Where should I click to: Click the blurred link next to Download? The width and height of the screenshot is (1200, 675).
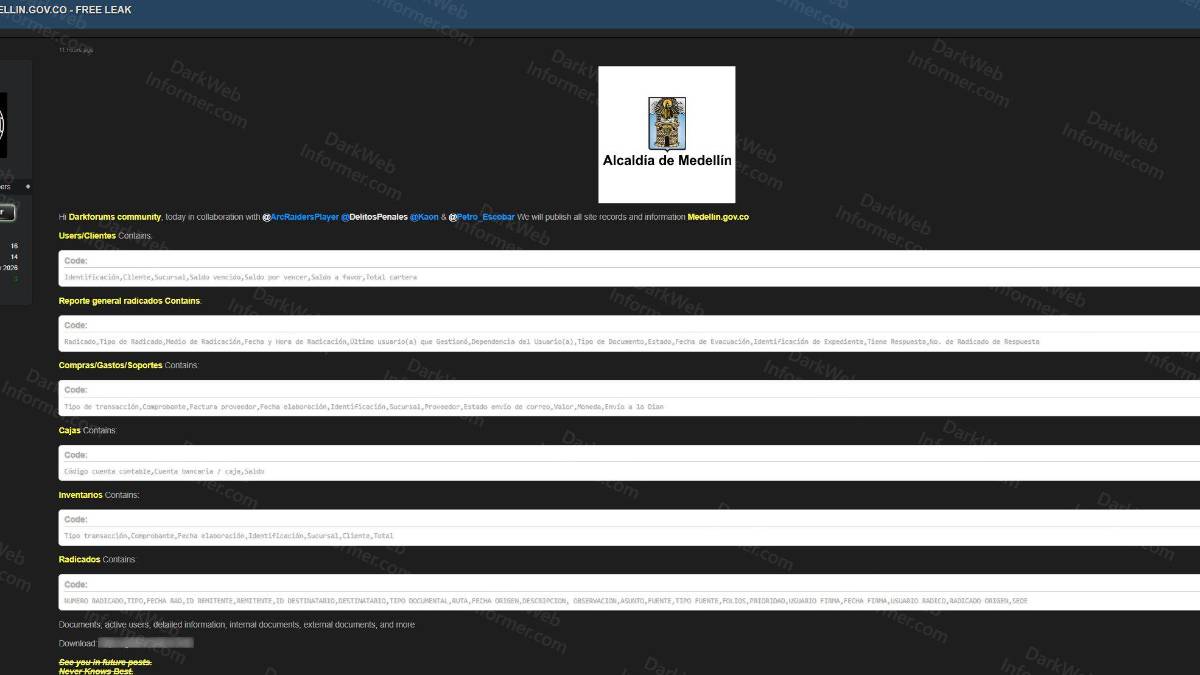[131, 643]
